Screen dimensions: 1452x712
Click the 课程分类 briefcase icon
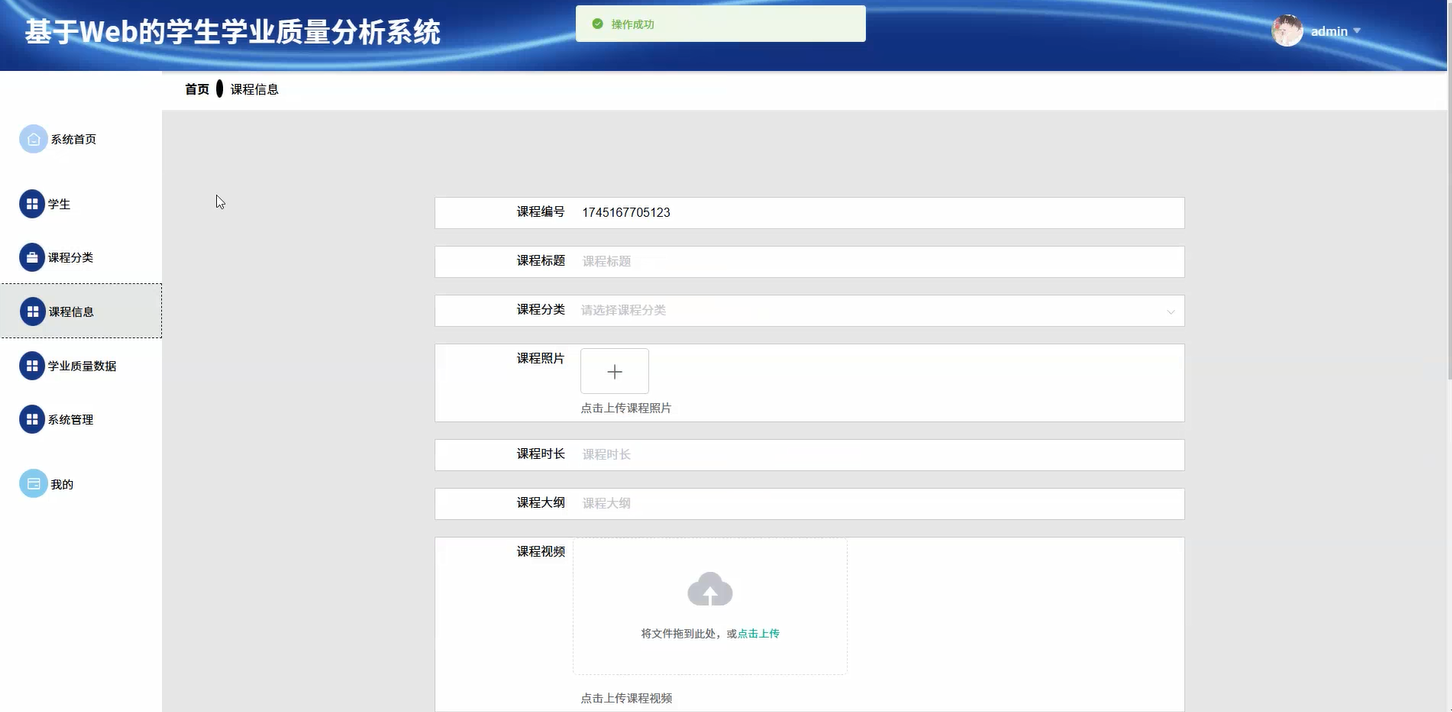point(30,257)
